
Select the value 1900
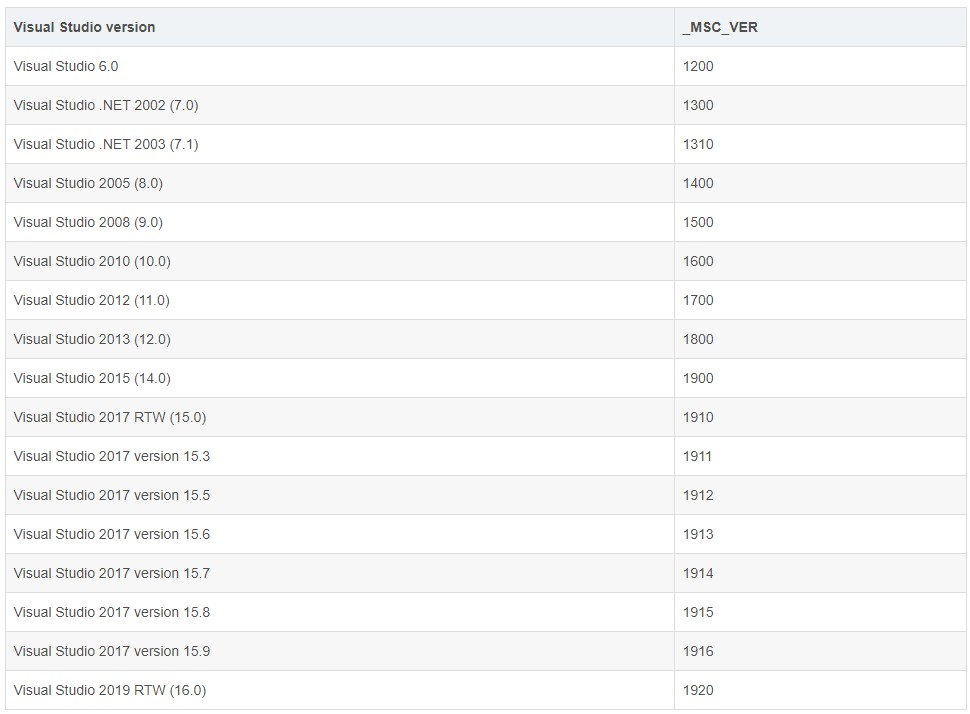698,378
